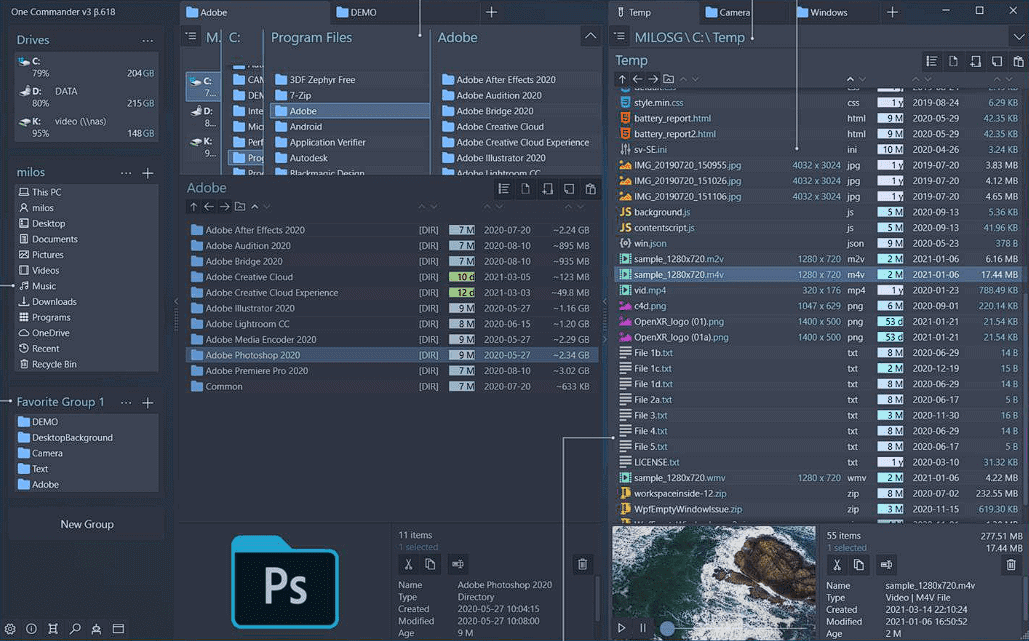The height and width of the screenshot is (641, 1029).
Task: Sort Temp size column descending with down arrow
Action: [x=1011, y=79]
